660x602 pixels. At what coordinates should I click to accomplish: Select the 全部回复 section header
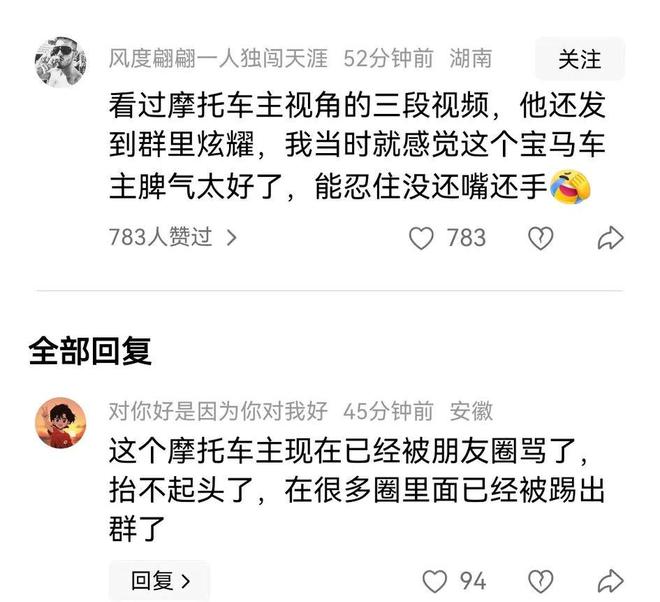(90, 351)
